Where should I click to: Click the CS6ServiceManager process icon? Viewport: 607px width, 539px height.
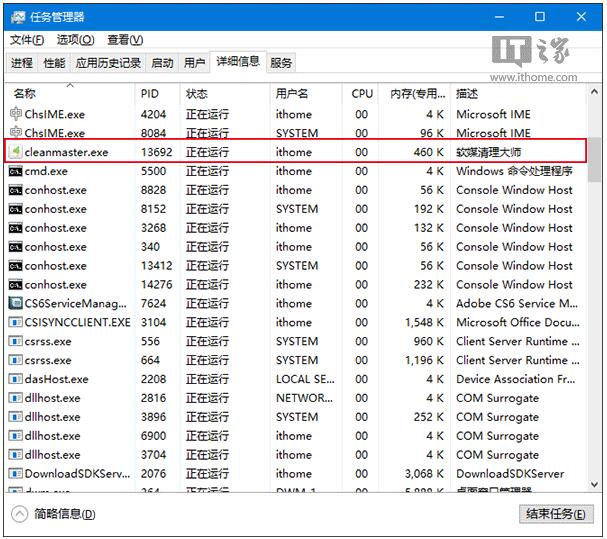pyautogui.click(x=15, y=304)
